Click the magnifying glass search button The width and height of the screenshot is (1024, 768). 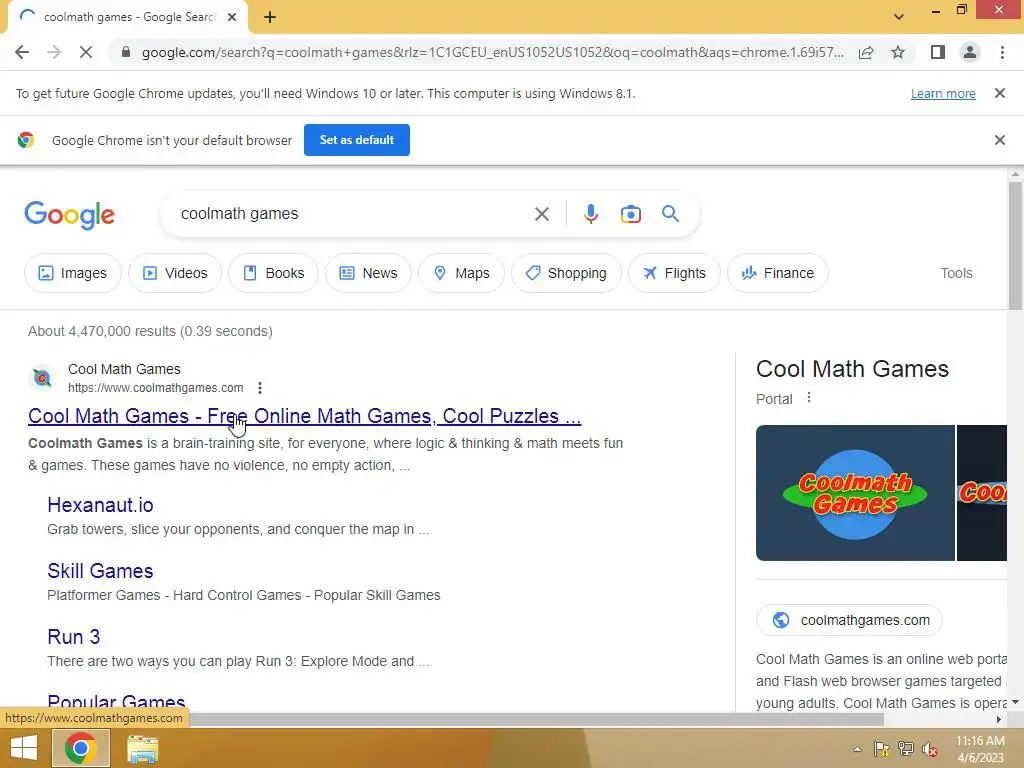(x=670, y=214)
